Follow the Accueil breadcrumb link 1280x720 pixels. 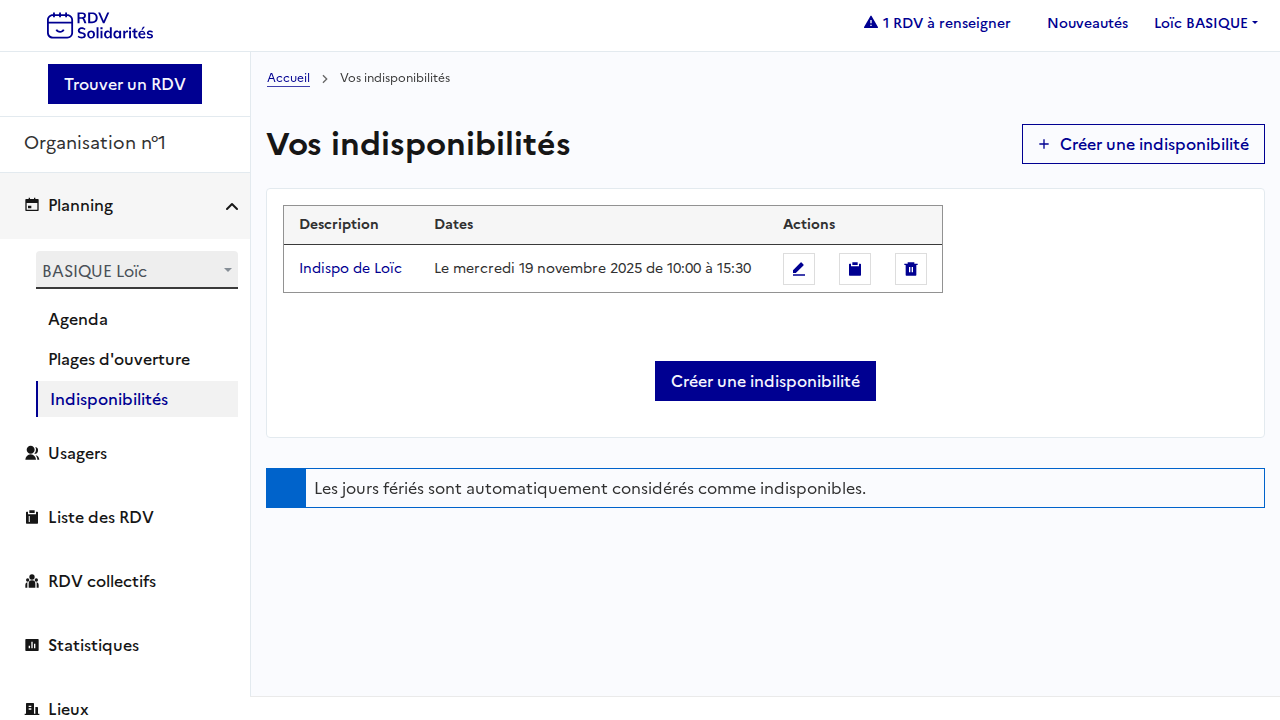(288, 78)
